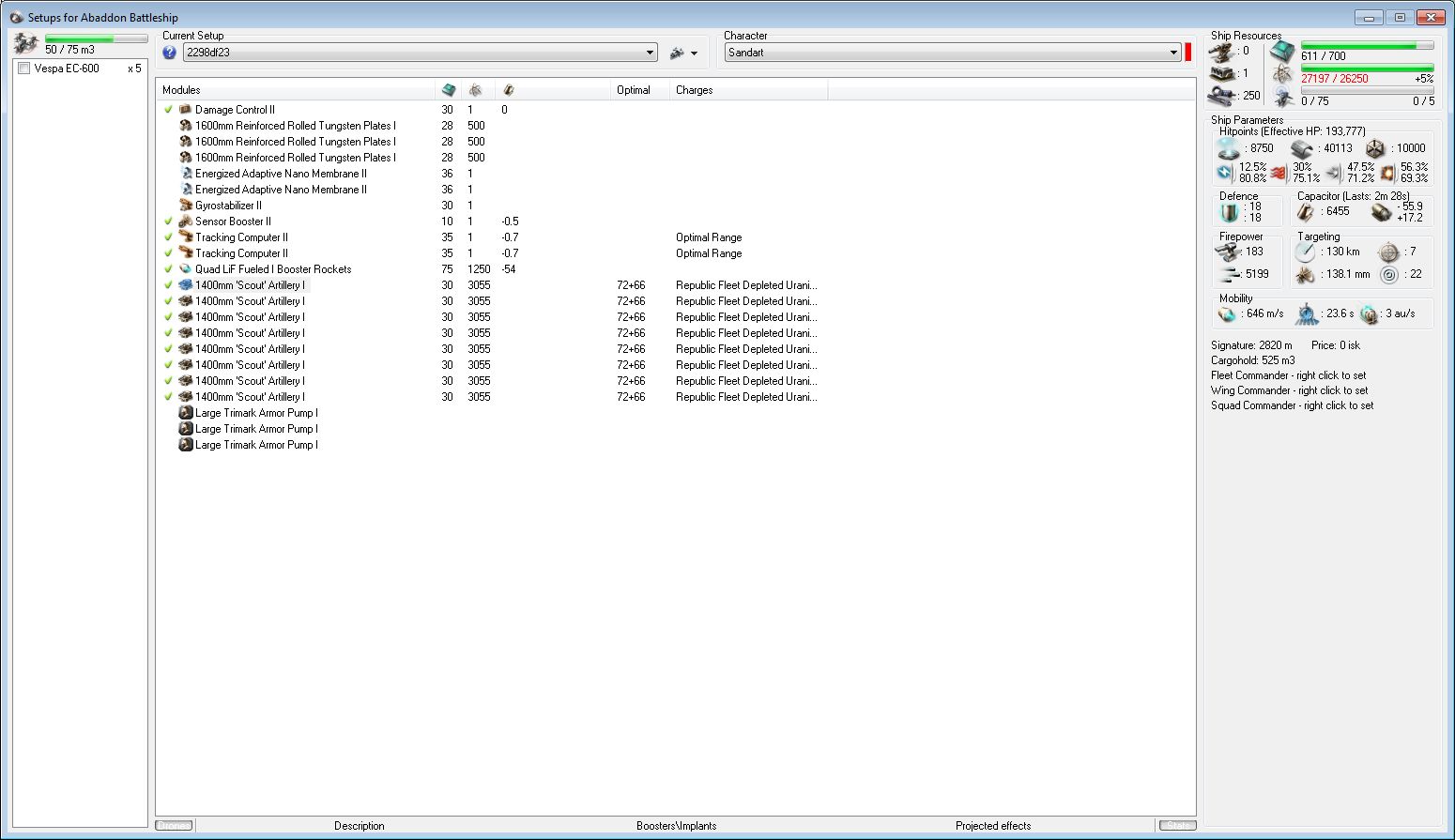The width and height of the screenshot is (1455, 840).
Task: Click the Wing Commander line
Action: (1290, 390)
